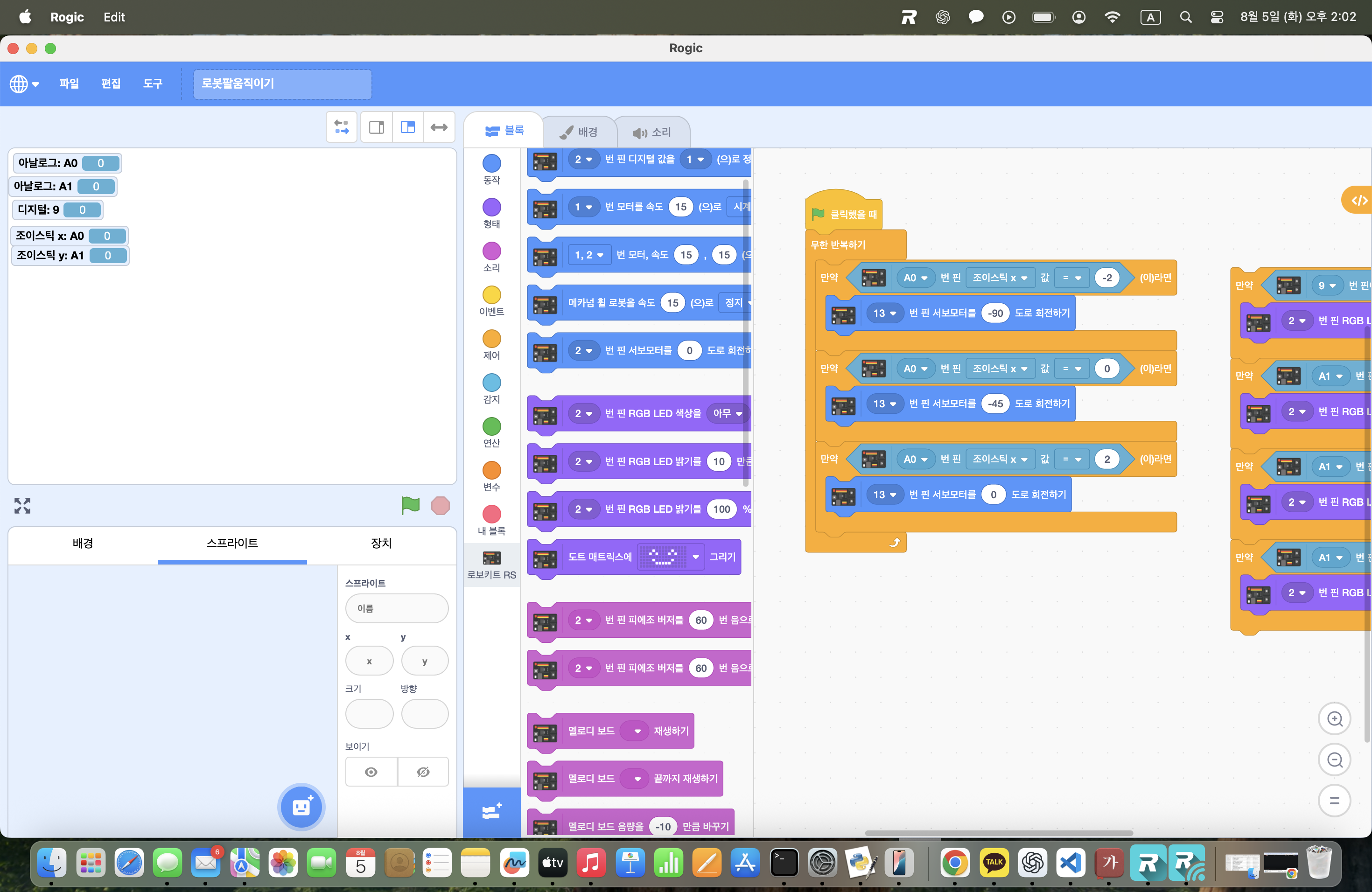Open dot matrix pattern dropdown arrow
The height and width of the screenshot is (892, 1372).
(x=695, y=557)
